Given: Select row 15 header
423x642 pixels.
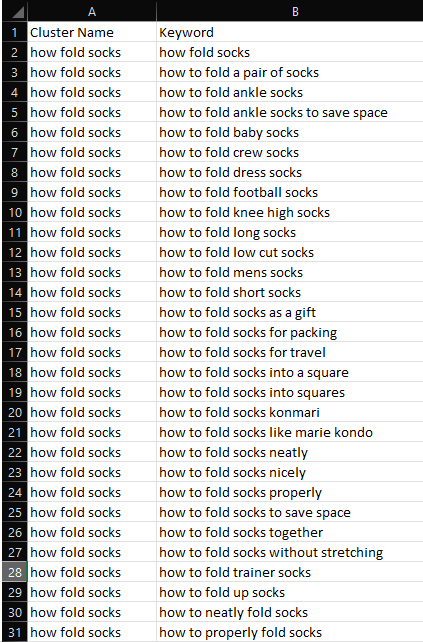Looking at the screenshot, I should pos(14,312).
